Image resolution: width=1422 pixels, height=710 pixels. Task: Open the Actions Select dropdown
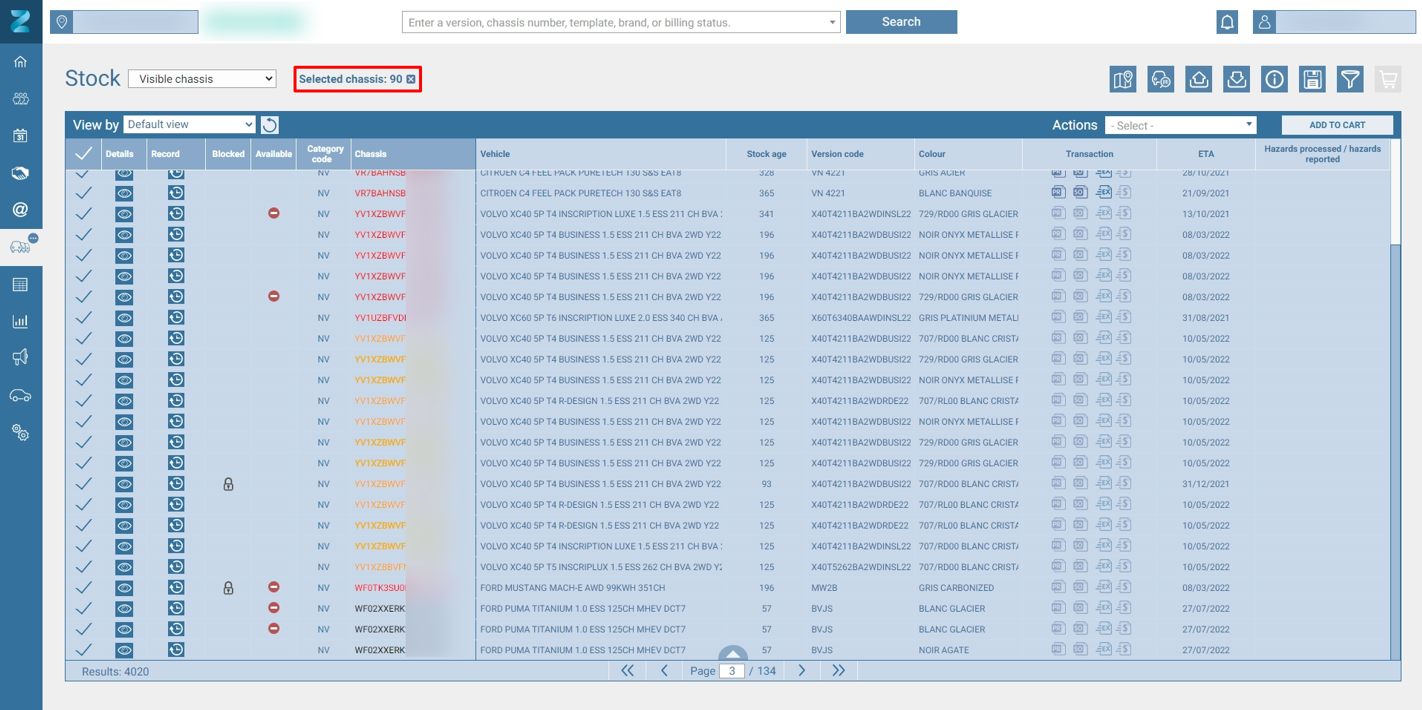pos(1180,125)
